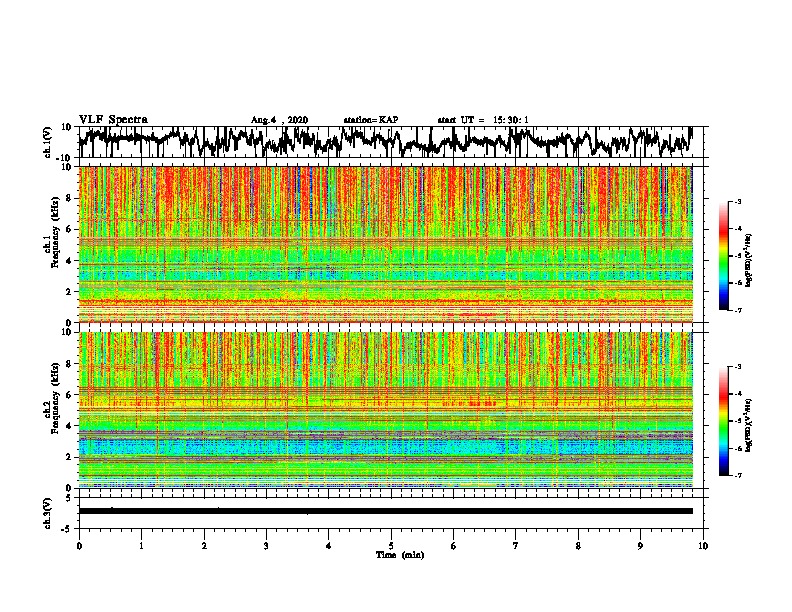Select the "Aug.4 , 2020" date text
Image resolution: width=792 pixels, height=612 pixels.
279,120
